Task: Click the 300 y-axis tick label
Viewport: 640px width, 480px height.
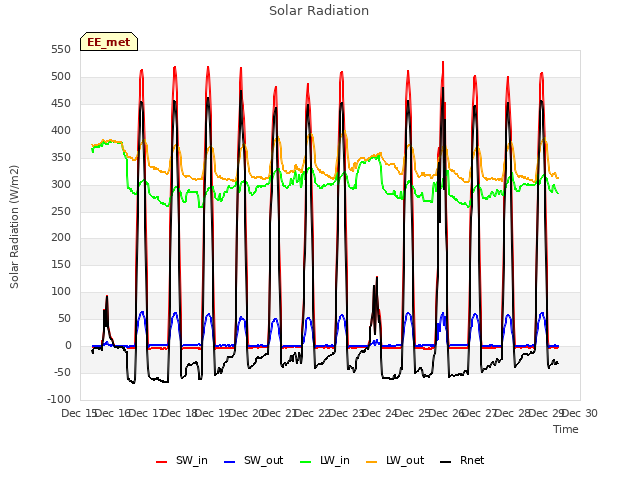Action: pos(61,184)
